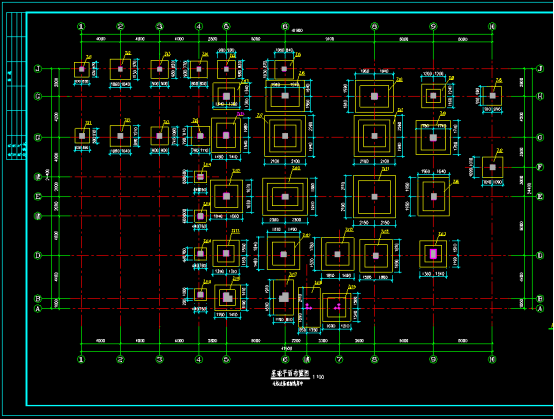This screenshot has height=419, width=554.
Task: Select the drawing title text below the plan
Action: [290, 373]
